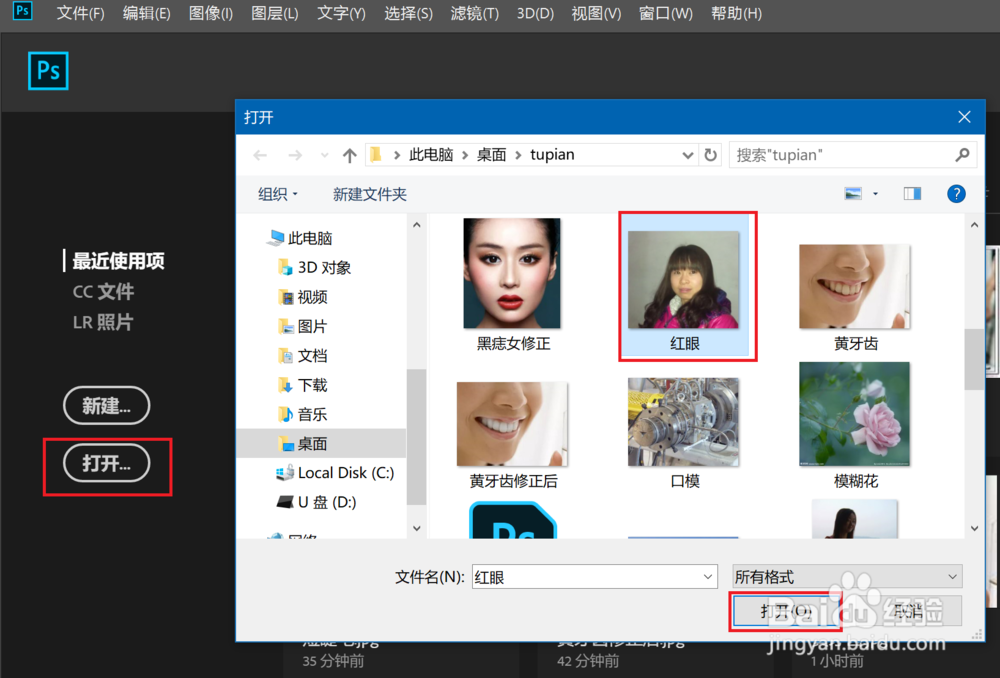
Task: Change the view mode icon
Action: pyautogui.click(x=853, y=193)
